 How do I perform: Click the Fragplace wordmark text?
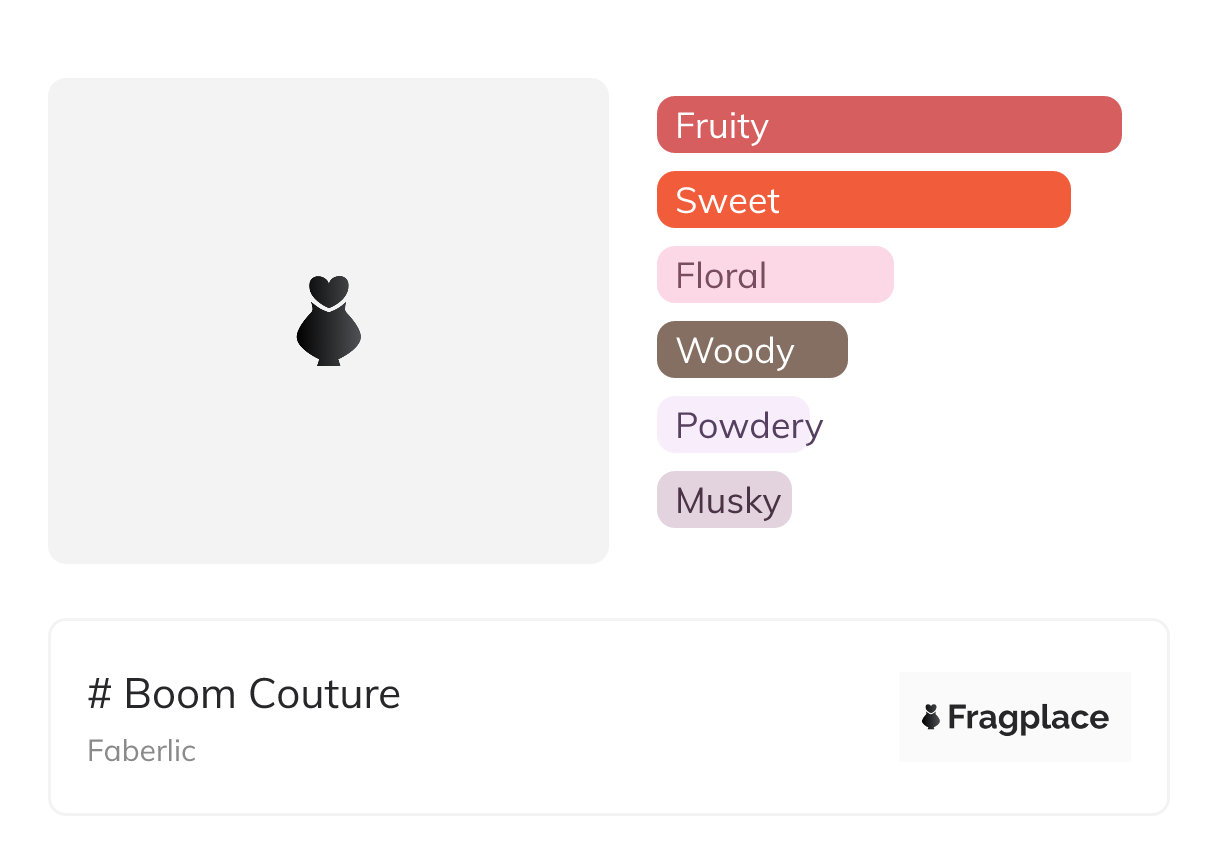(x=1027, y=717)
